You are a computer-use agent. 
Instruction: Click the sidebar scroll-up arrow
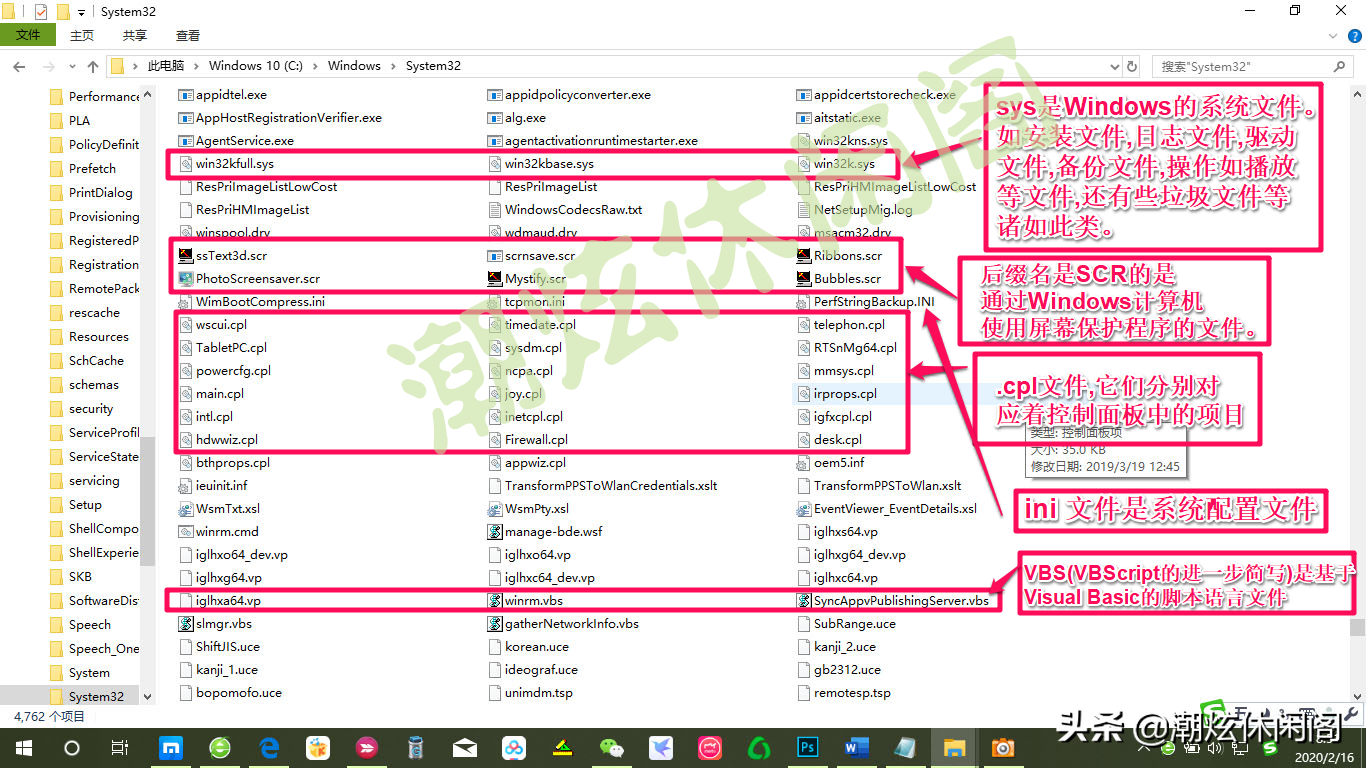[x=148, y=94]
